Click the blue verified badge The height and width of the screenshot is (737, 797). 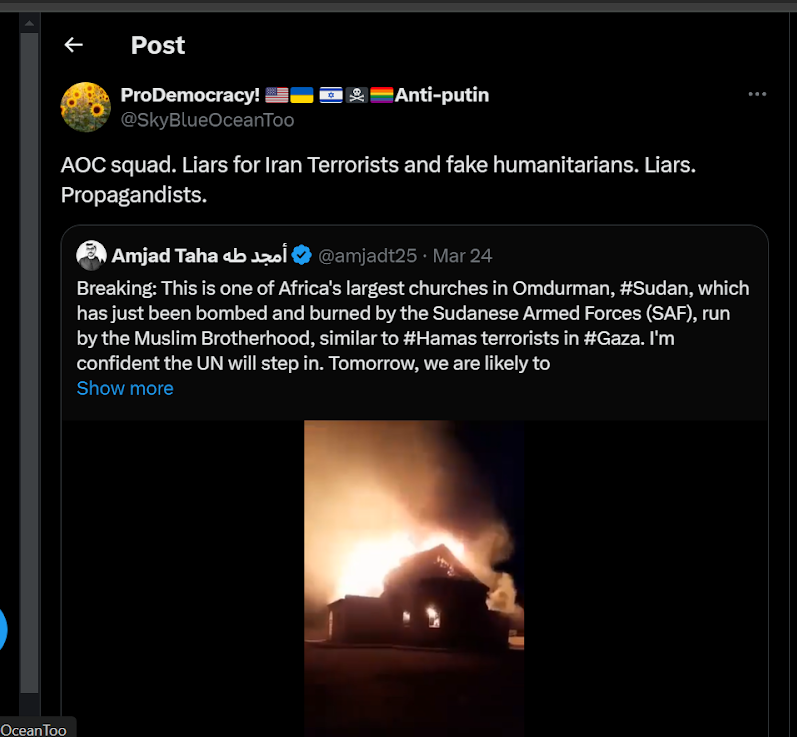click(x=301, y=255)
